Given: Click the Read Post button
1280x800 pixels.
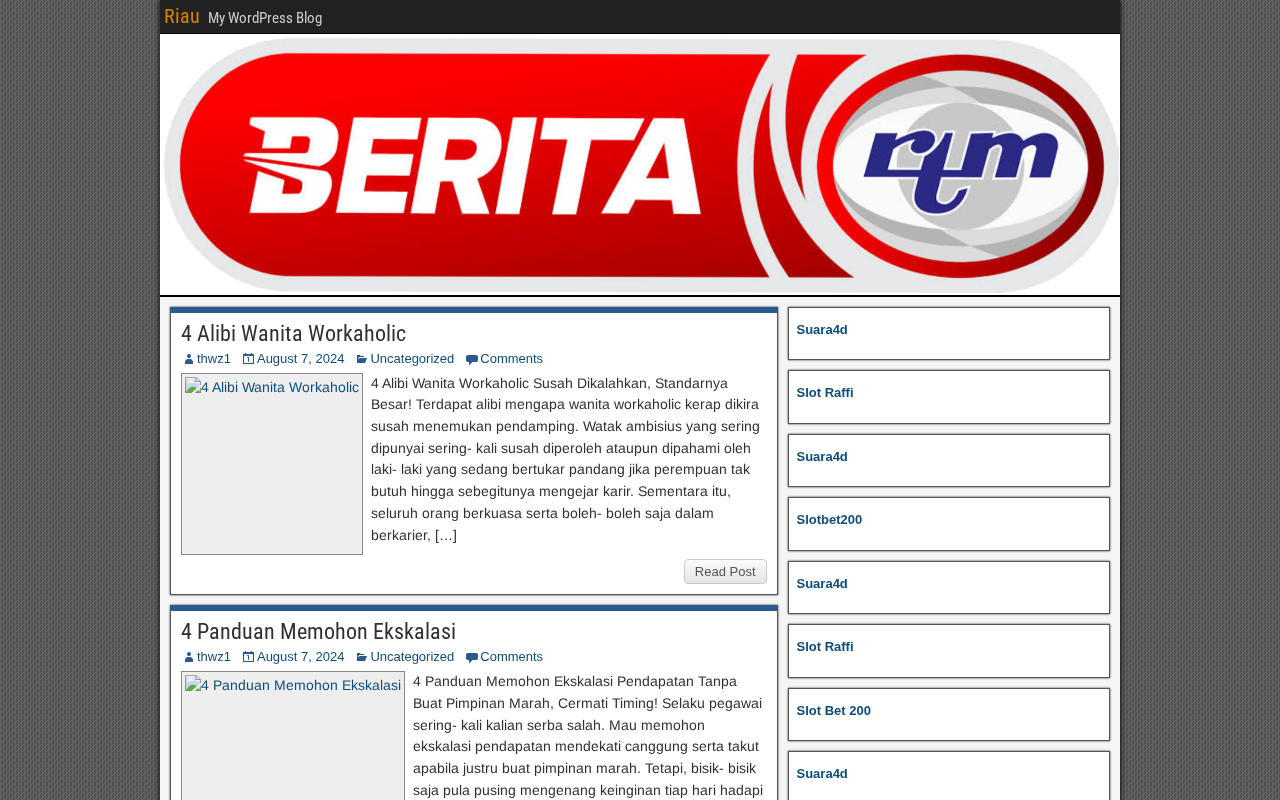Looking at the screenshot, I should point(725,572).
